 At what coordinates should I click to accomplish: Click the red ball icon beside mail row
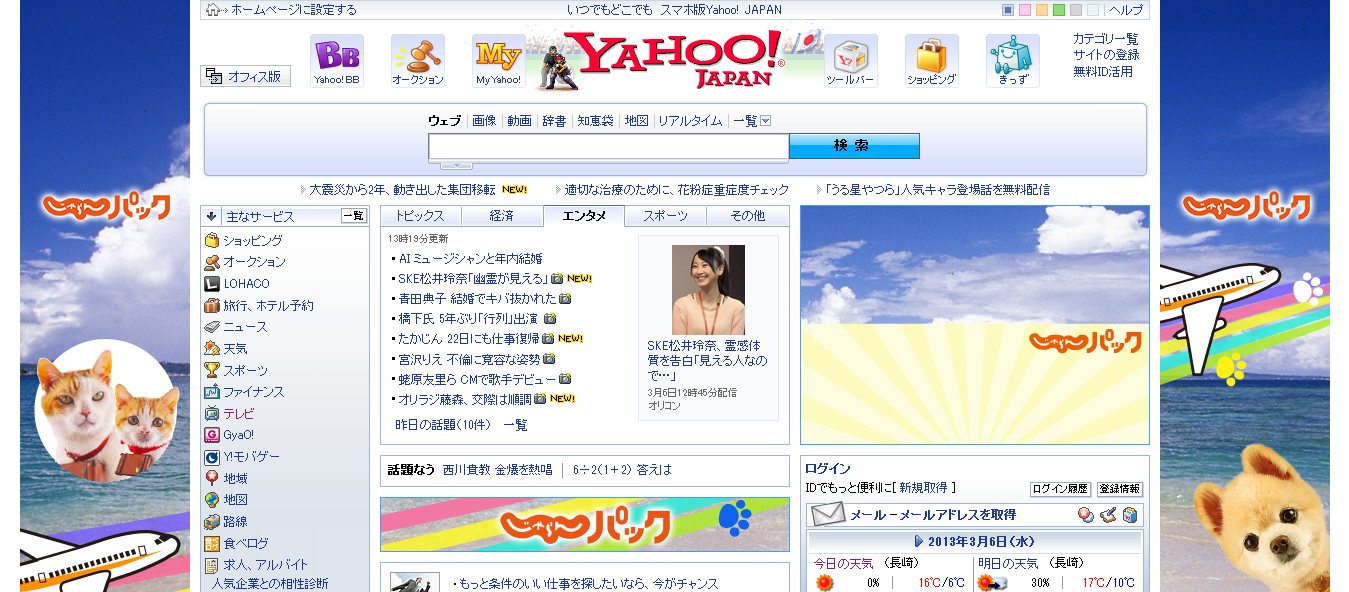tap(1086, 515)
